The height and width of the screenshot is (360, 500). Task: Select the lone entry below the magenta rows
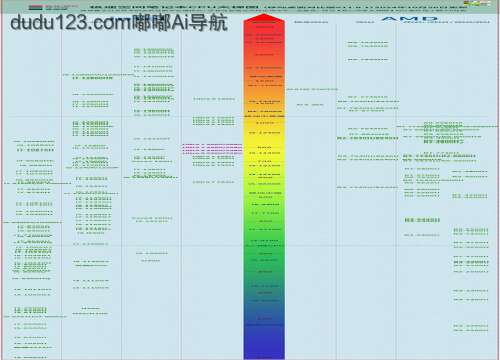point(213,182)
